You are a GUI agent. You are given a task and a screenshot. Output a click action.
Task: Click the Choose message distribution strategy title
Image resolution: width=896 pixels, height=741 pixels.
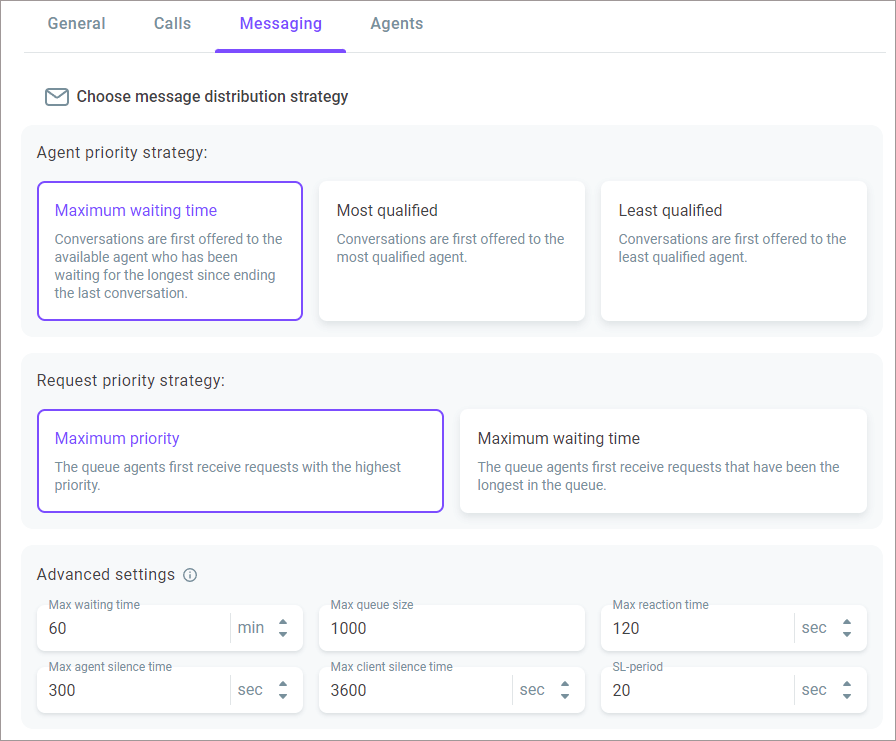coord(212,97)
